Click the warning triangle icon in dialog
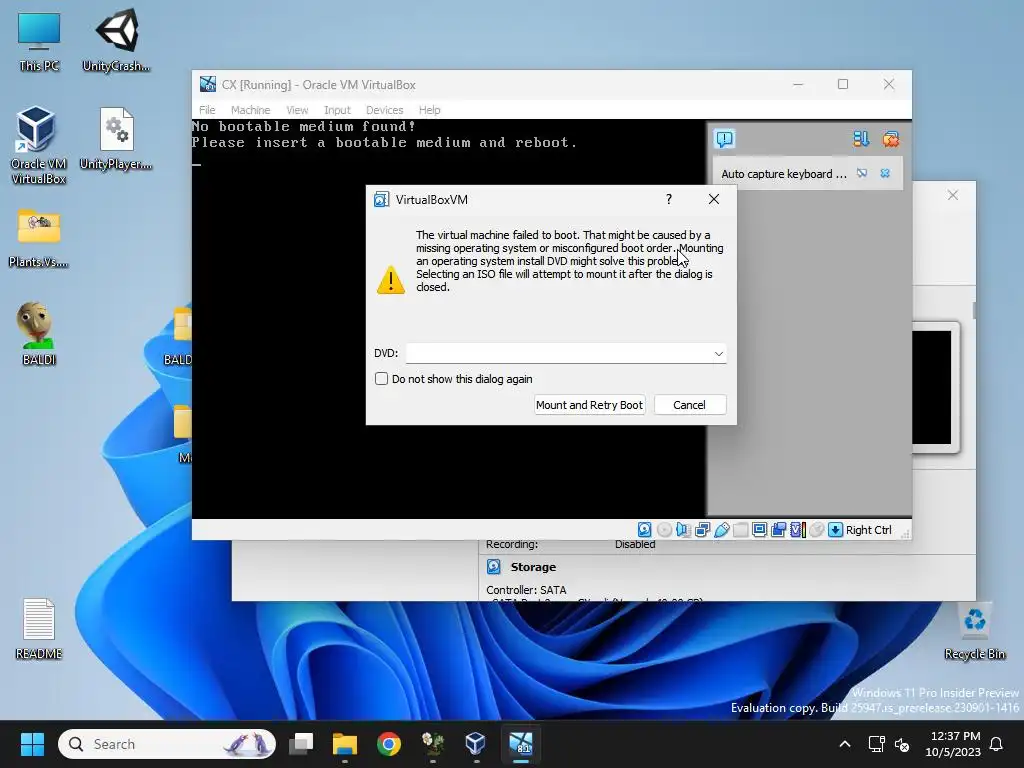This screenshot has width=1024, height=768. click(x=391, y=280)
